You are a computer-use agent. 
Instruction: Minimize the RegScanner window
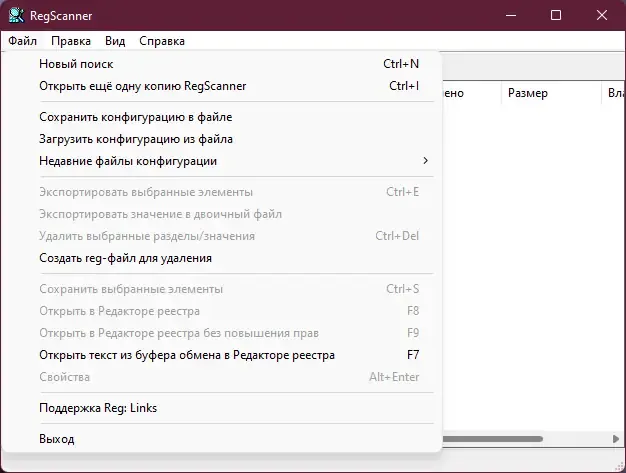511,16
